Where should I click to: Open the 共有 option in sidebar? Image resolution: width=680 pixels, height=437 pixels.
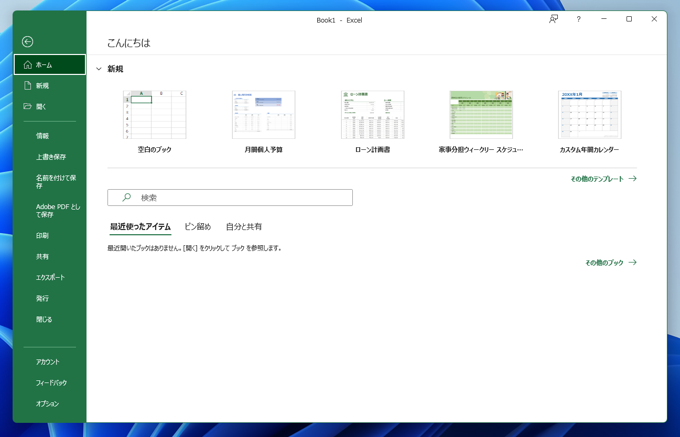(50, 256)
